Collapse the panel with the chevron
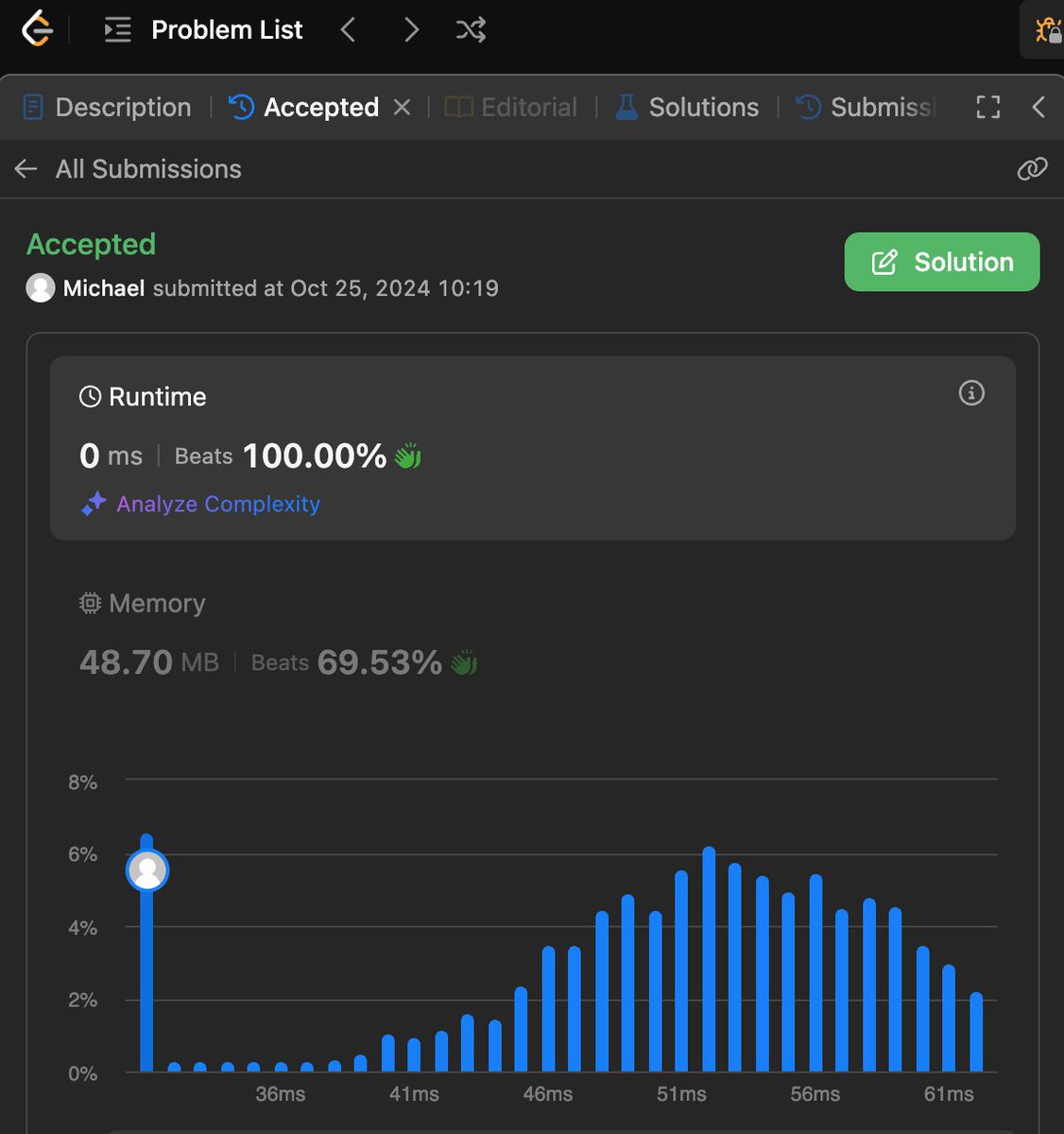Viewport: 1064px width, 1134px height. point(1039,107)
